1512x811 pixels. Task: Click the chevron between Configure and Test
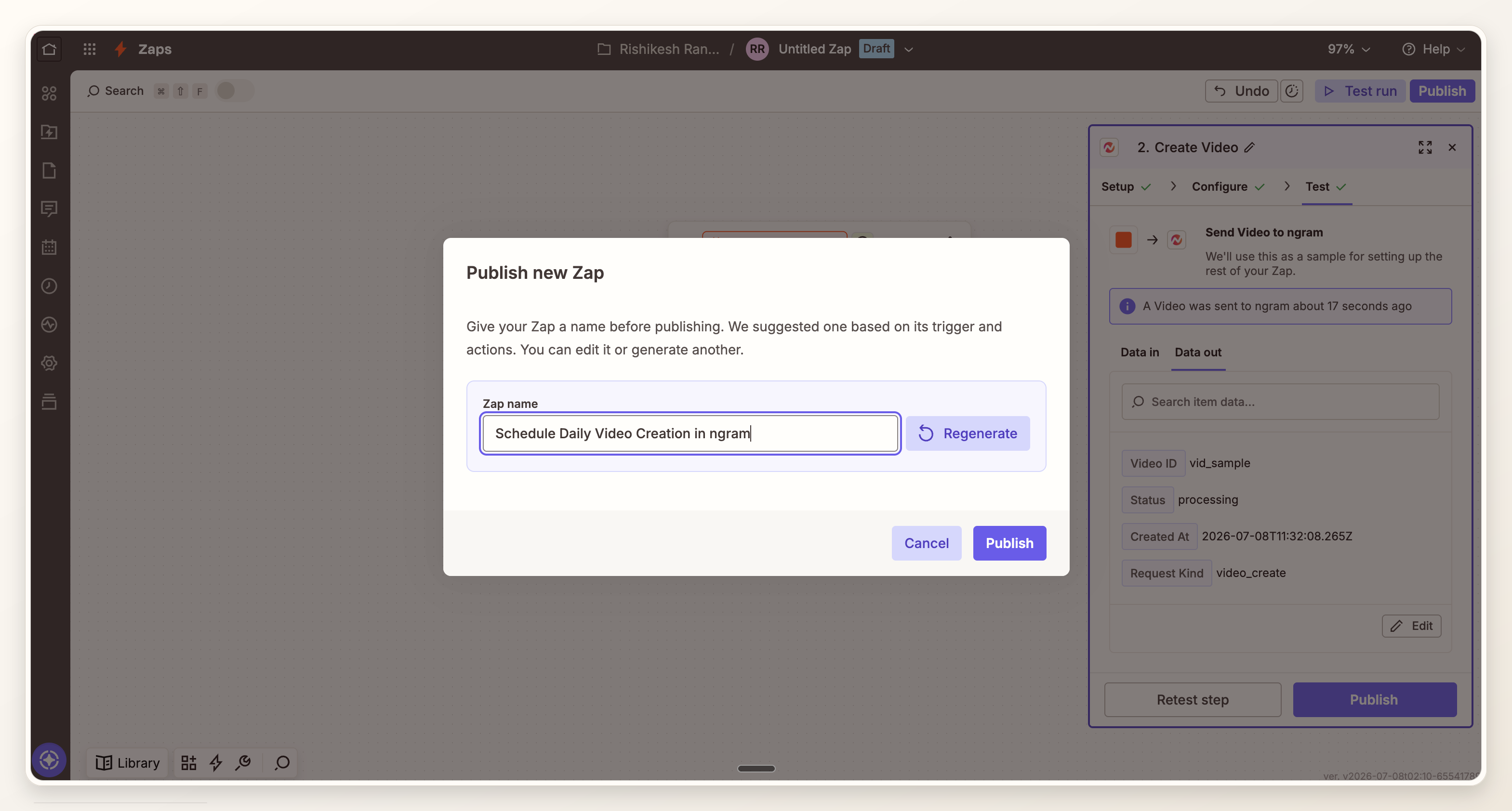1287,186
